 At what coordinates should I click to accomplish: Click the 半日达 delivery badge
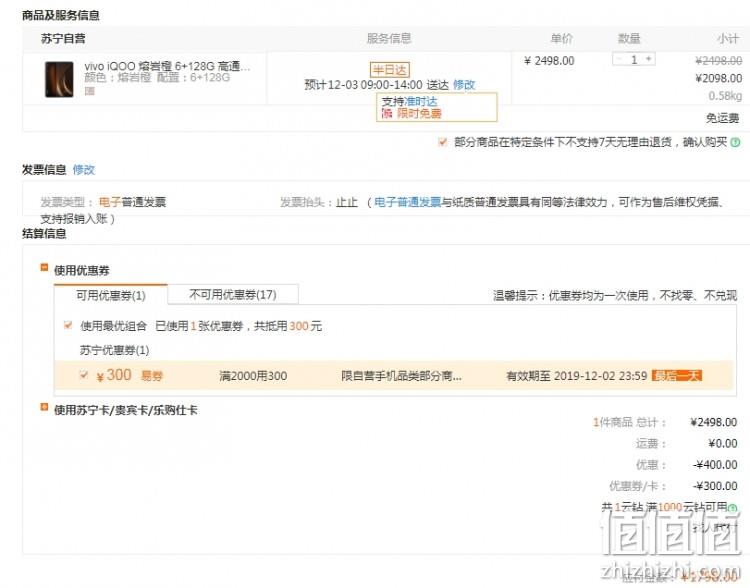(390, 70)
